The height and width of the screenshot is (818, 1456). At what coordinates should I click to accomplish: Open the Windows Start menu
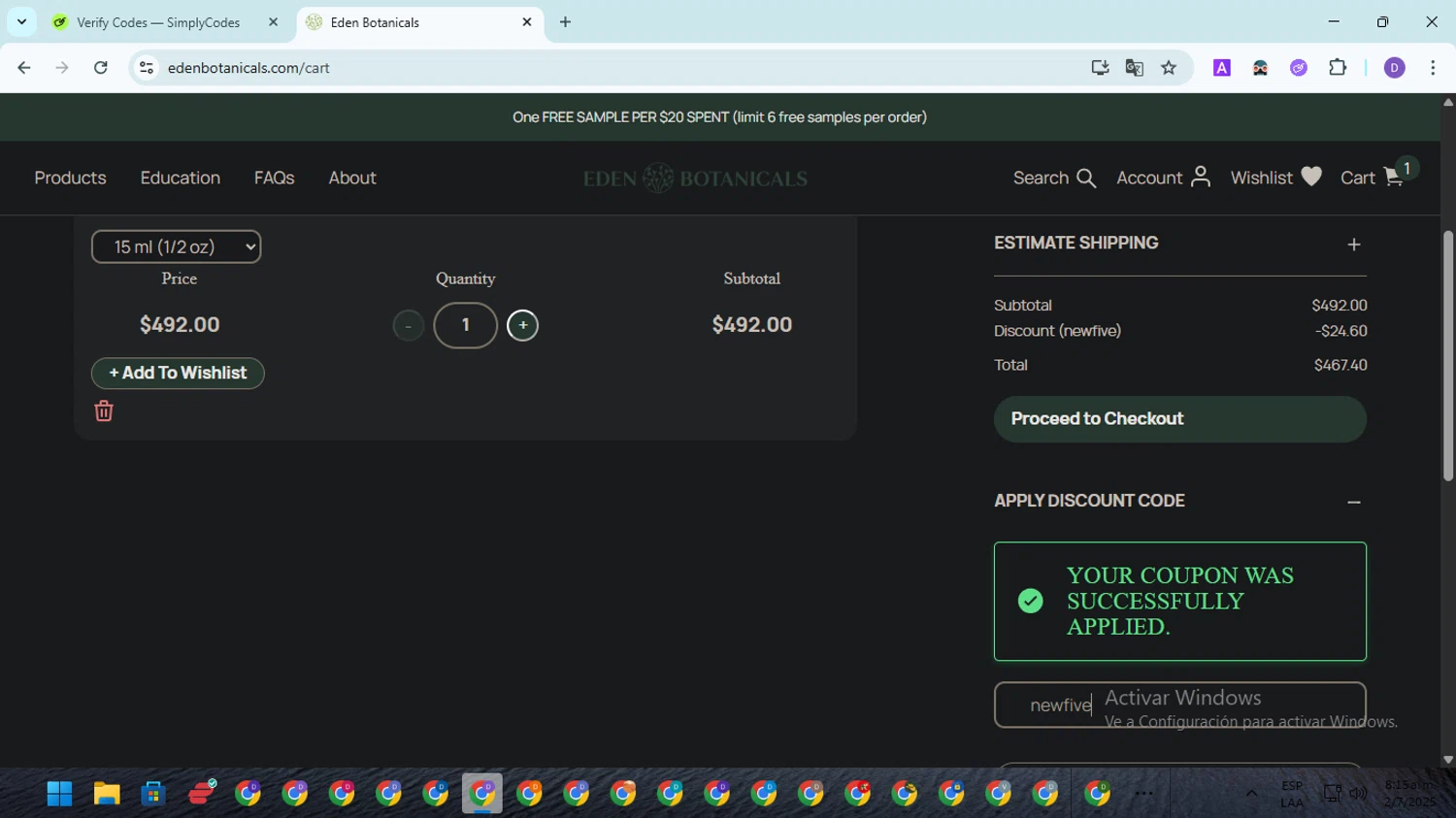60,794
